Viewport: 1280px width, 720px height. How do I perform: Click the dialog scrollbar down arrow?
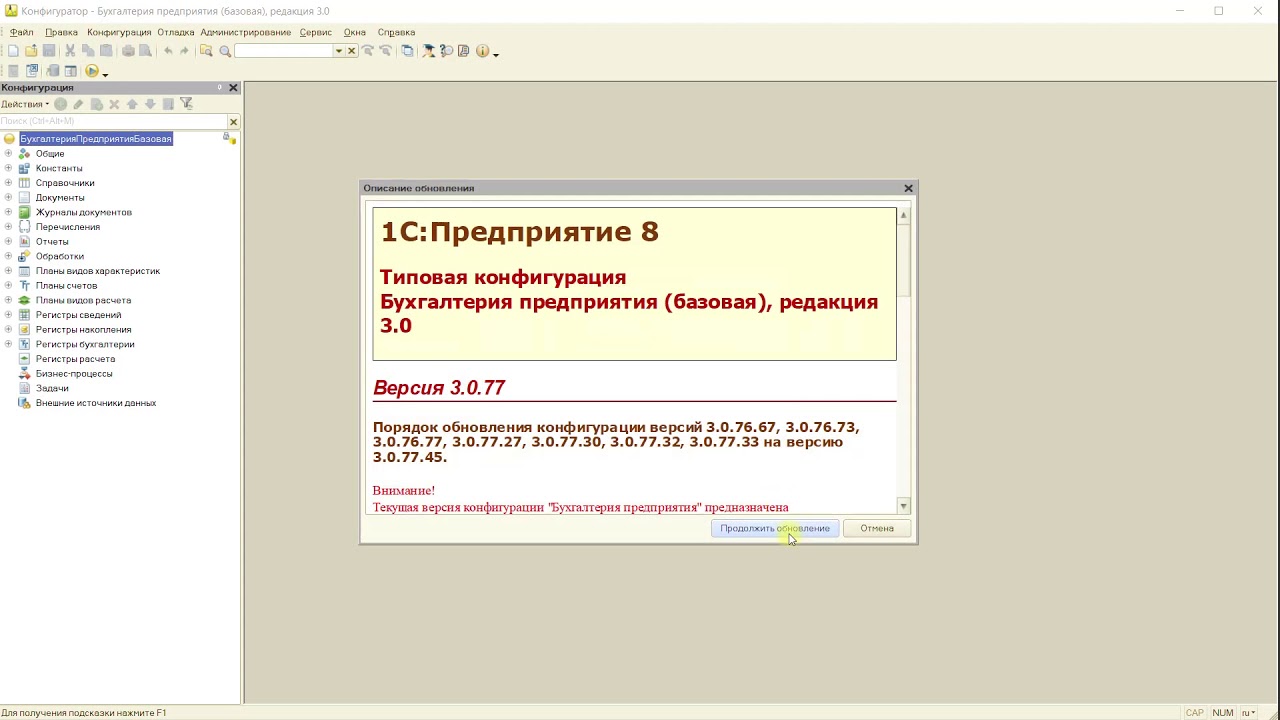(x=903, y=506)
